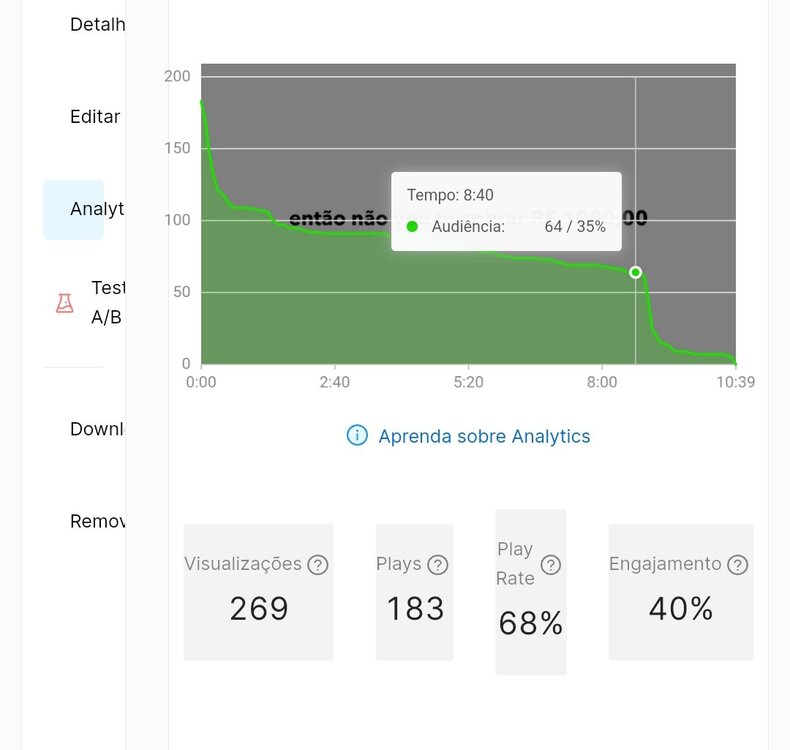790x750 pixels.
Task: Click the Remover sidebar option
Action: click(97, 521)
